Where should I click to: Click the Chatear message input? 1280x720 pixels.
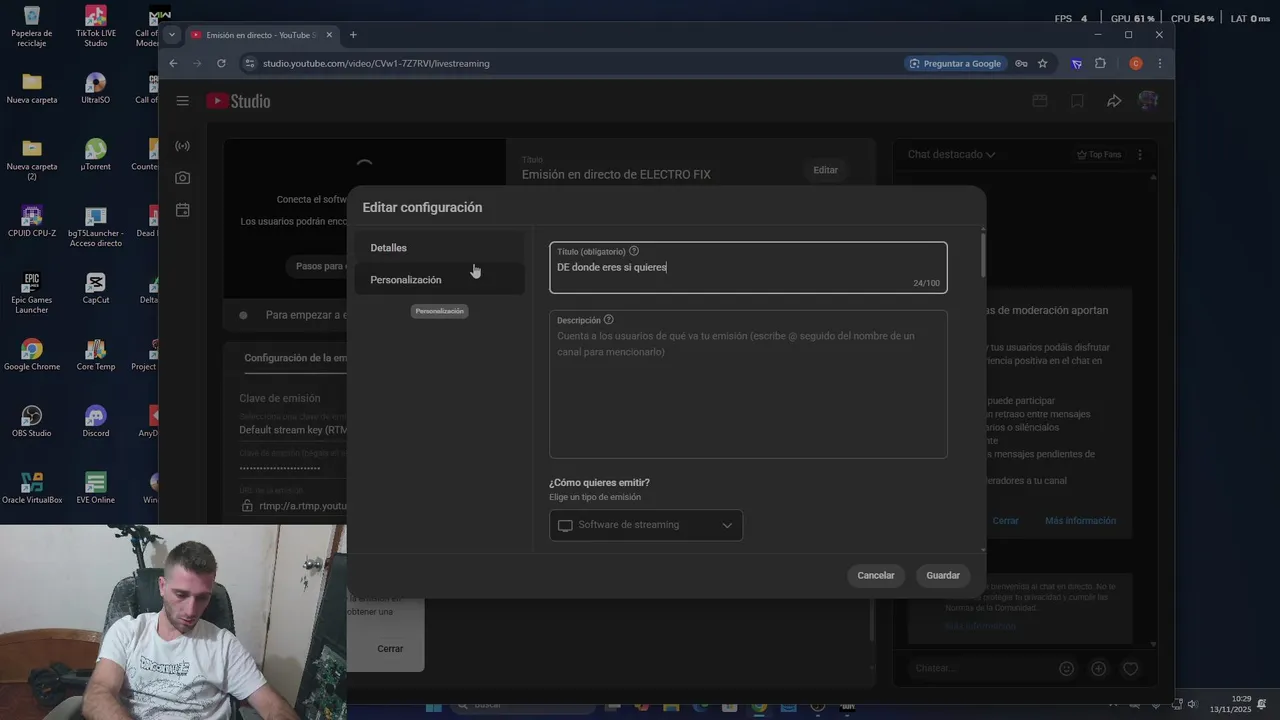980,668
